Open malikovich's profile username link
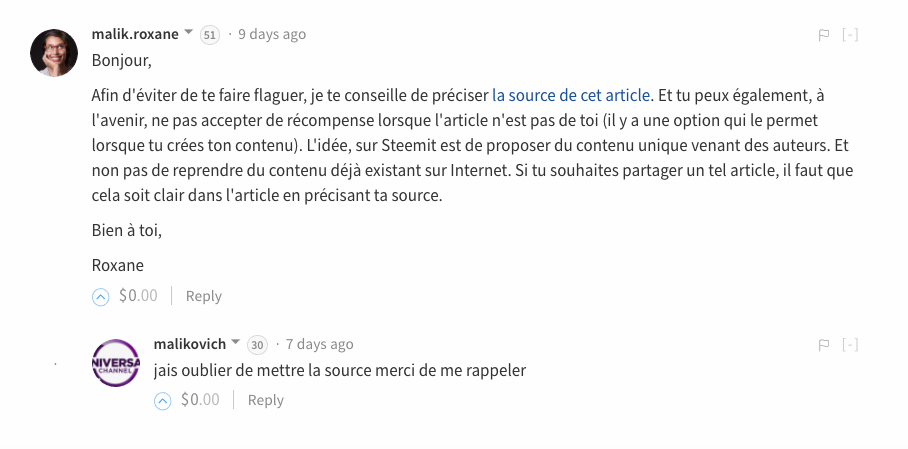The image size is (908, 449). 190,344
